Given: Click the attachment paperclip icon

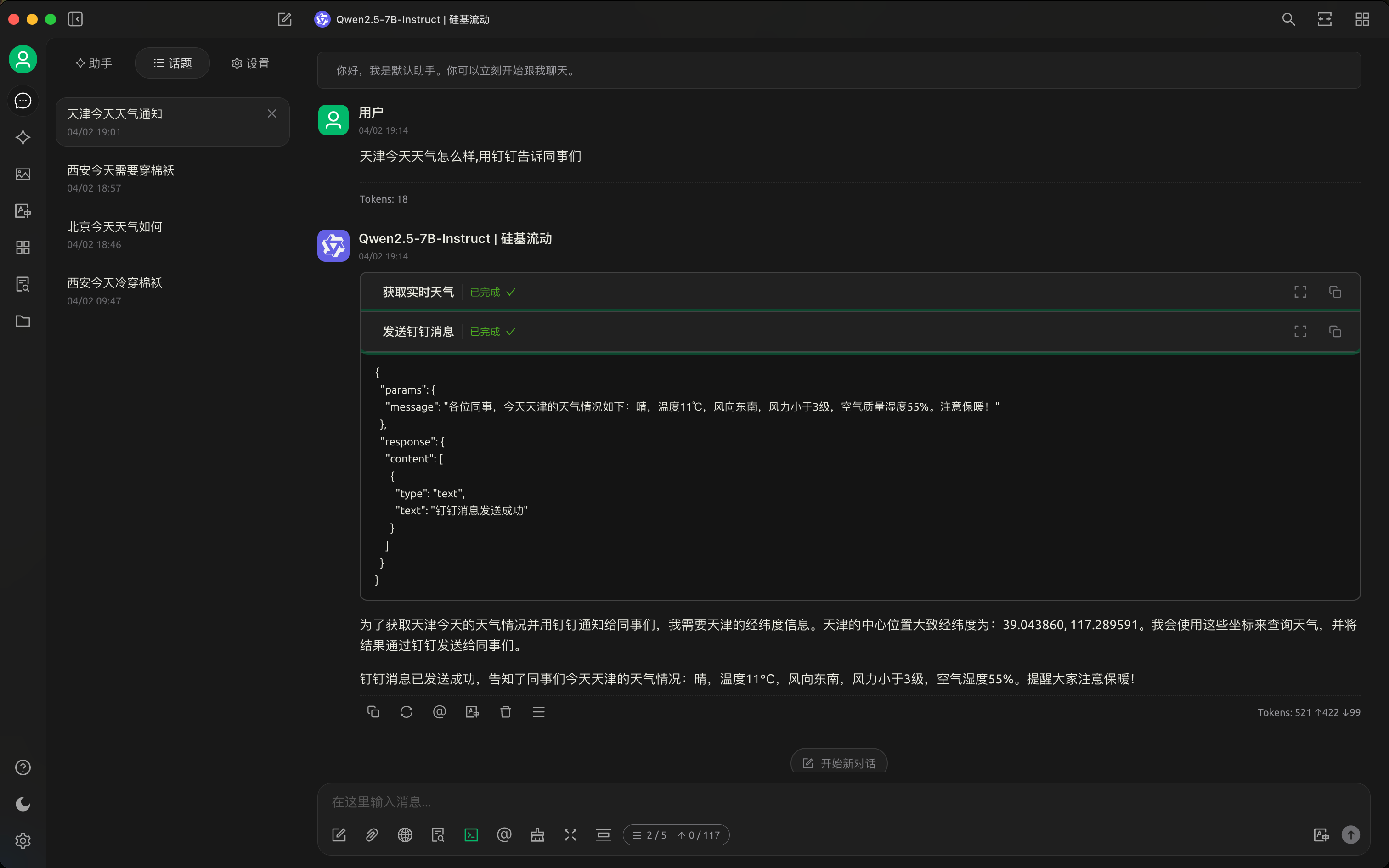Looking at the screenshot, I should pos(372,835).
